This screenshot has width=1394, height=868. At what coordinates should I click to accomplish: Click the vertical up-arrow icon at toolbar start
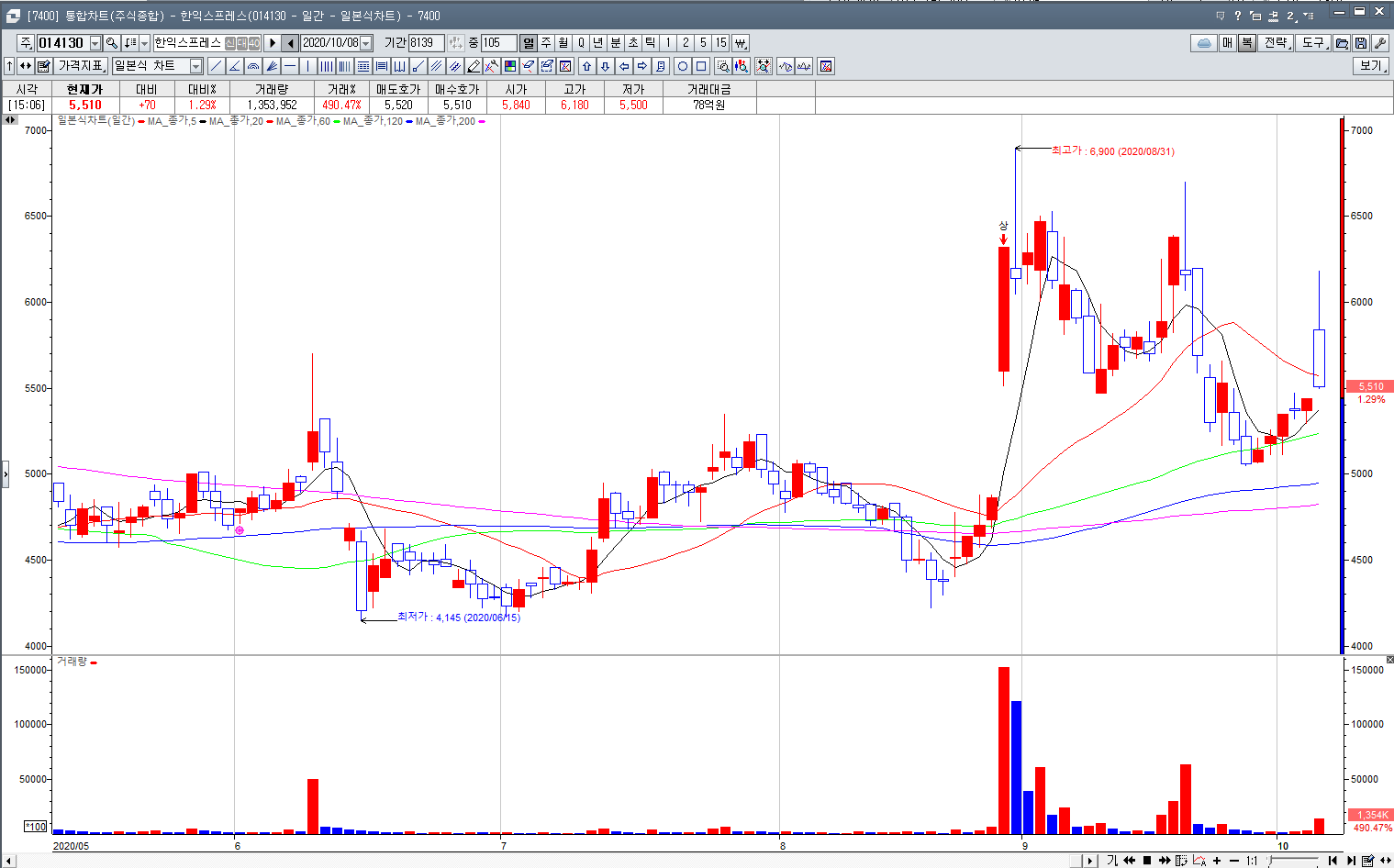9,66
